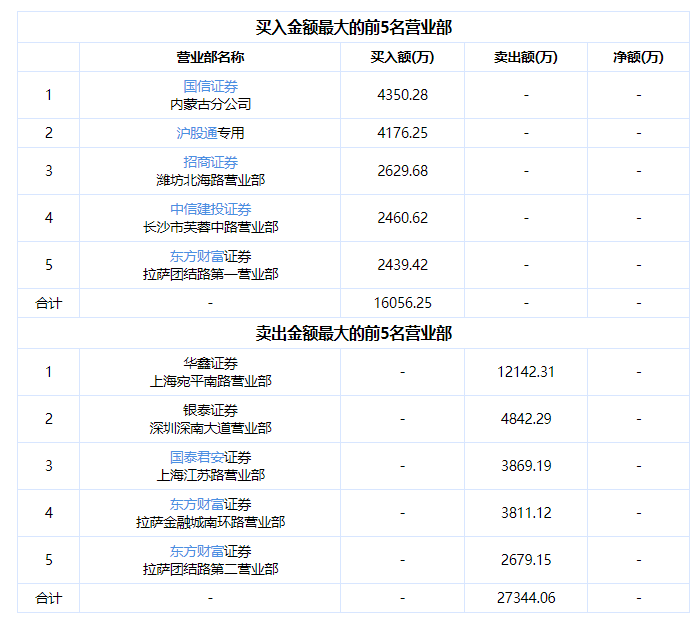This screenshot has height=617, width=698.
Task: Click the buy total 16056.25
Action: click(402, 303)
